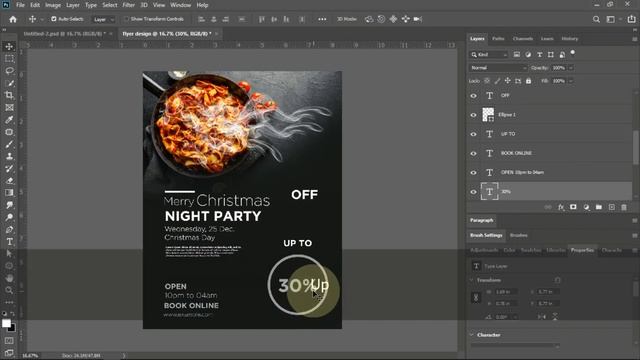Select the Horizontal Type tool
This screenshot has height=360, width=640.
[x=9, y=242]
